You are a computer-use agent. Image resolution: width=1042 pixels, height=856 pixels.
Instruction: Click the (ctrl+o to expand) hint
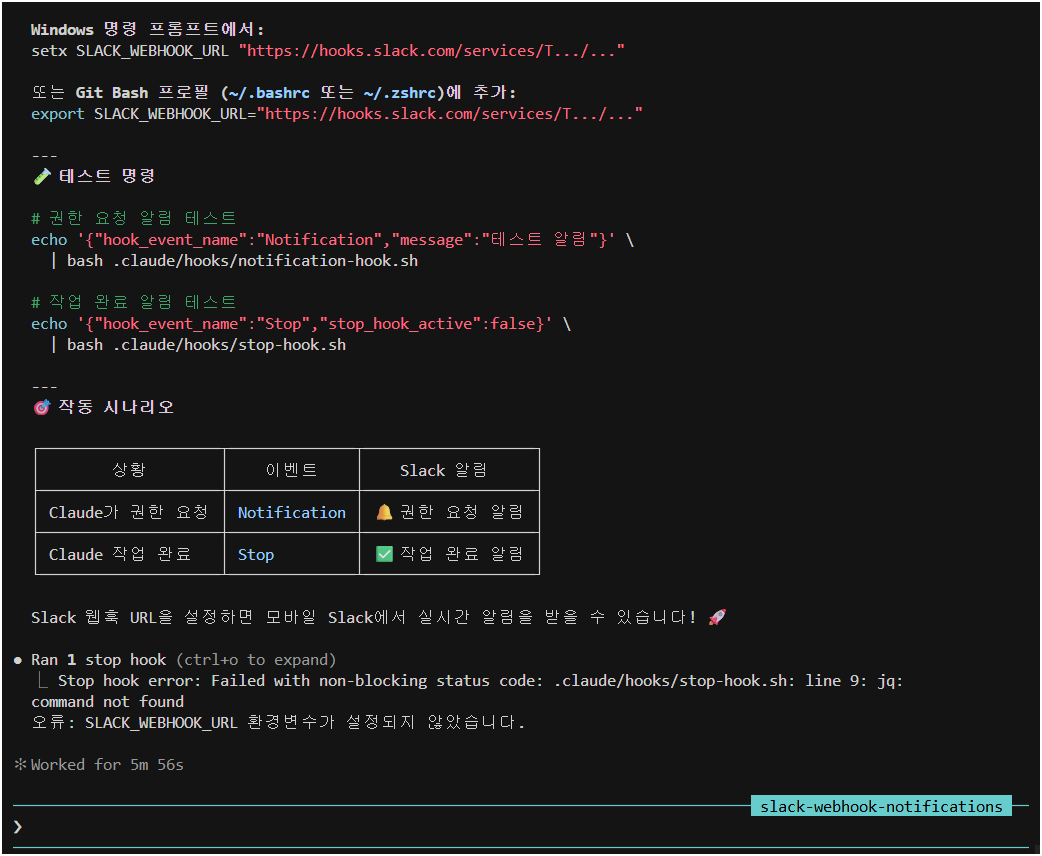(x=256, y=660)
